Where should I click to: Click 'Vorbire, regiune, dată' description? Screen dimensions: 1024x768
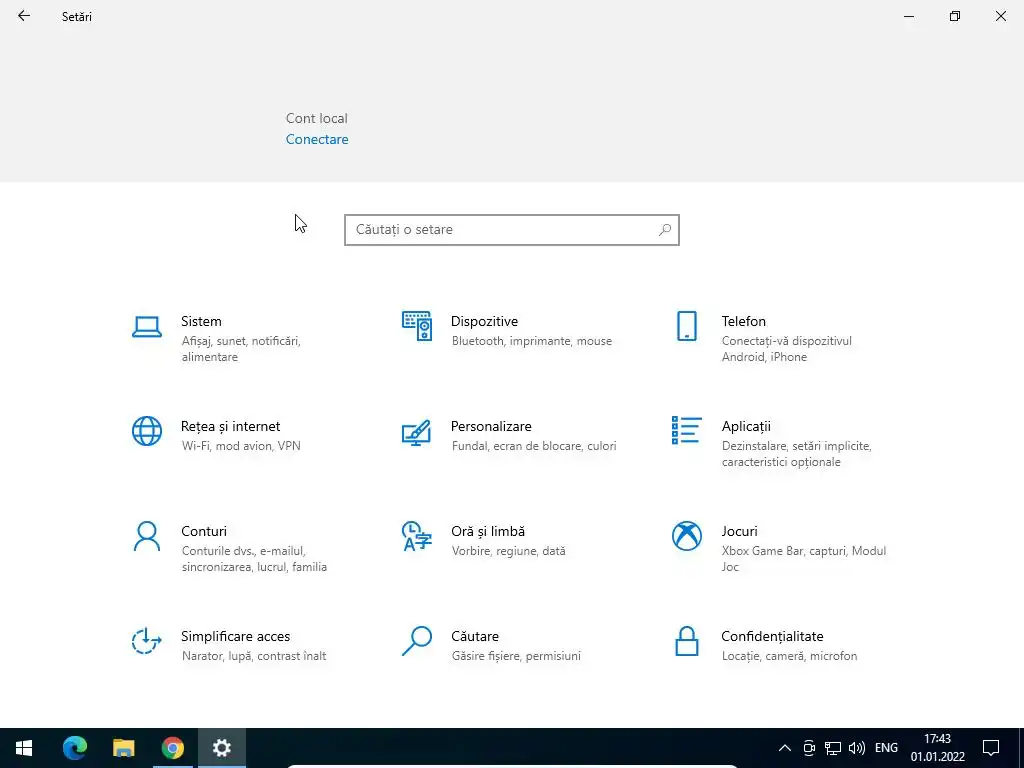pyautogui.click(x=508, y=551)
